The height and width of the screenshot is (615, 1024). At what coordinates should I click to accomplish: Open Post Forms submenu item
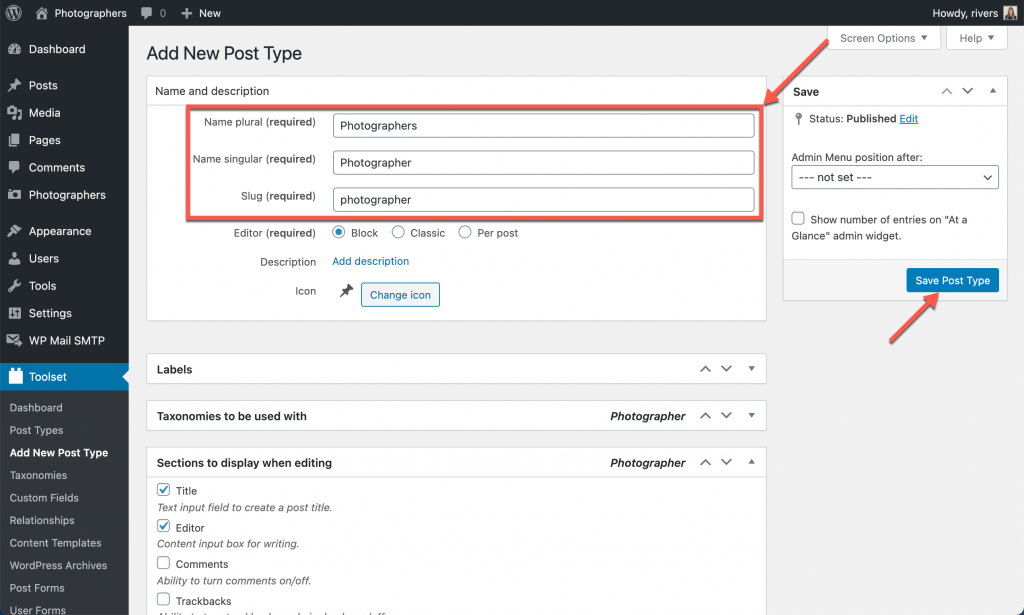37,588
